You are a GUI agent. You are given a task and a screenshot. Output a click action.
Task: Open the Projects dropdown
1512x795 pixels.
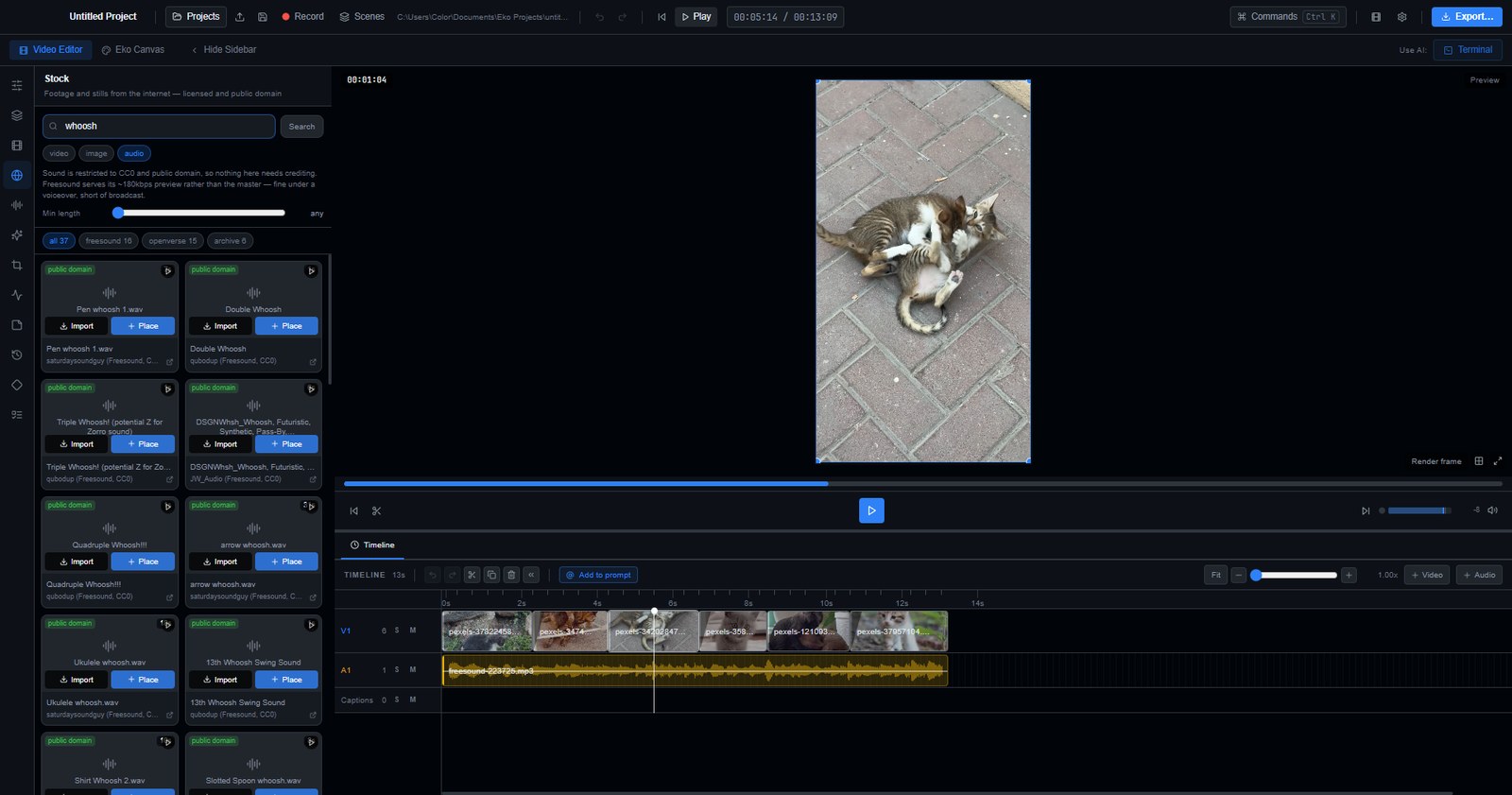197,17
